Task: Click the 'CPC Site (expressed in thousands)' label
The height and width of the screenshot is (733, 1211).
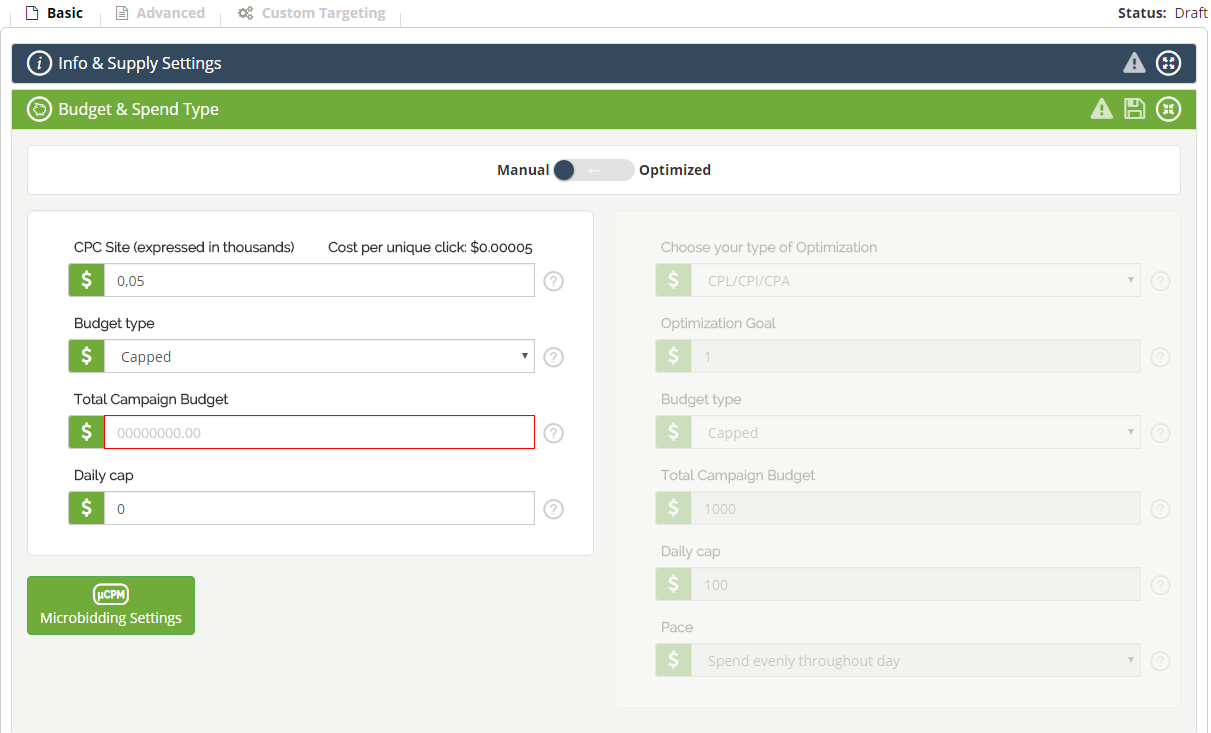Action: [184, 247]
